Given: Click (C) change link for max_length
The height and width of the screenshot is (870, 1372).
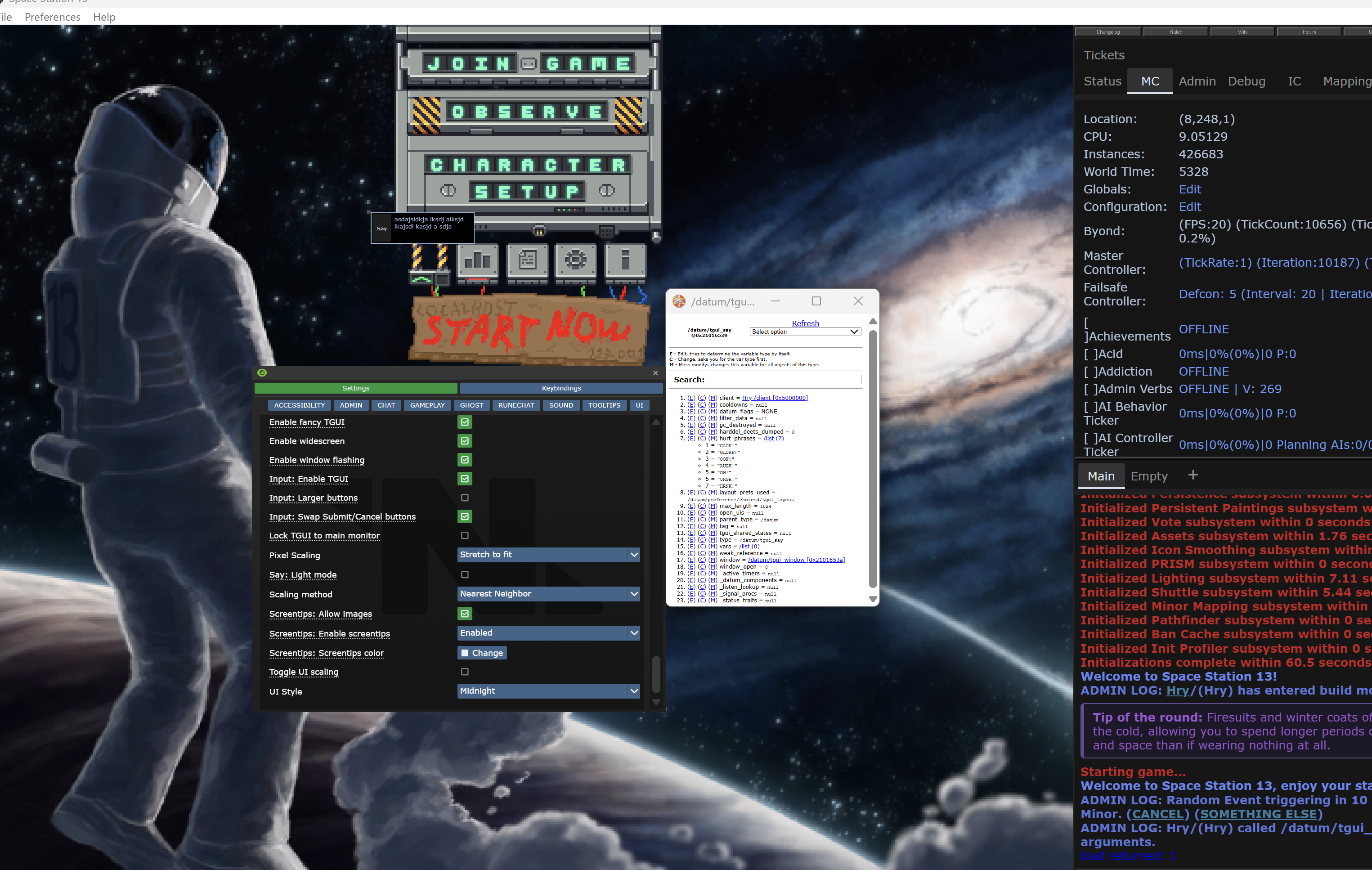Looking at the screenshot, I should (702, 506).
